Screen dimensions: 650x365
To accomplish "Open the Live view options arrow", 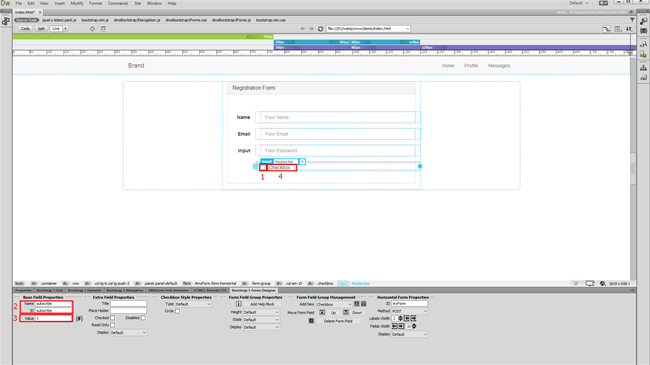I will 65,29.
